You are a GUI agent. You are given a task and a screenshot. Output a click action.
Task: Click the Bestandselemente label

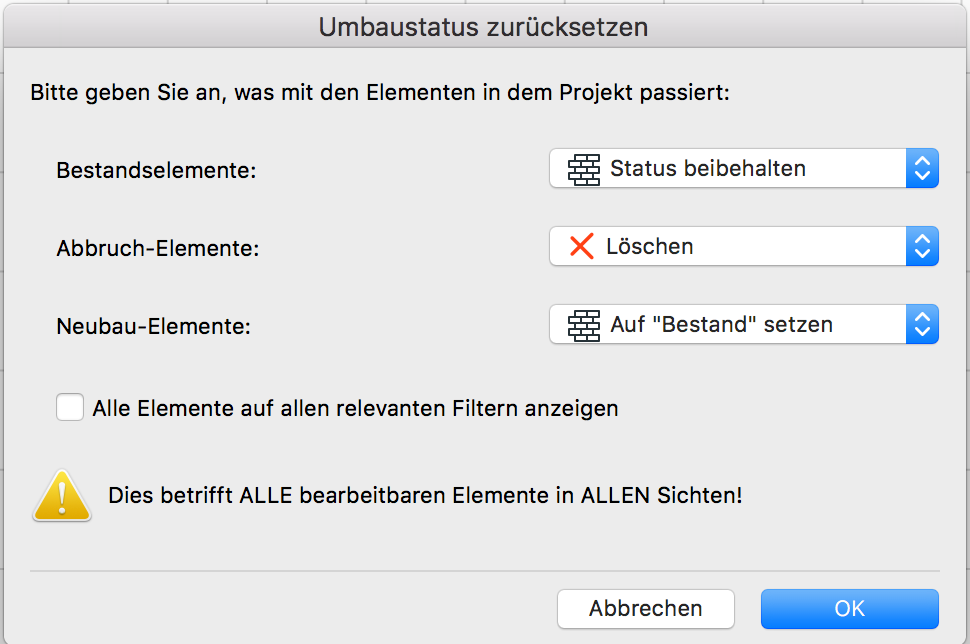click(157, 171)
